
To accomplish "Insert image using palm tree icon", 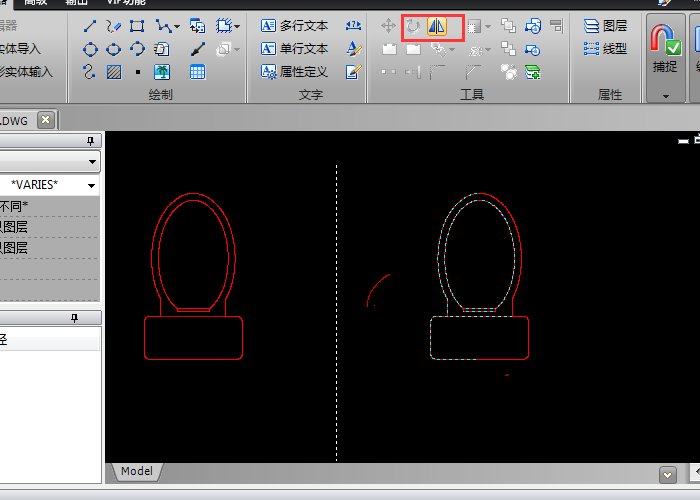I will tap(162, 72).
